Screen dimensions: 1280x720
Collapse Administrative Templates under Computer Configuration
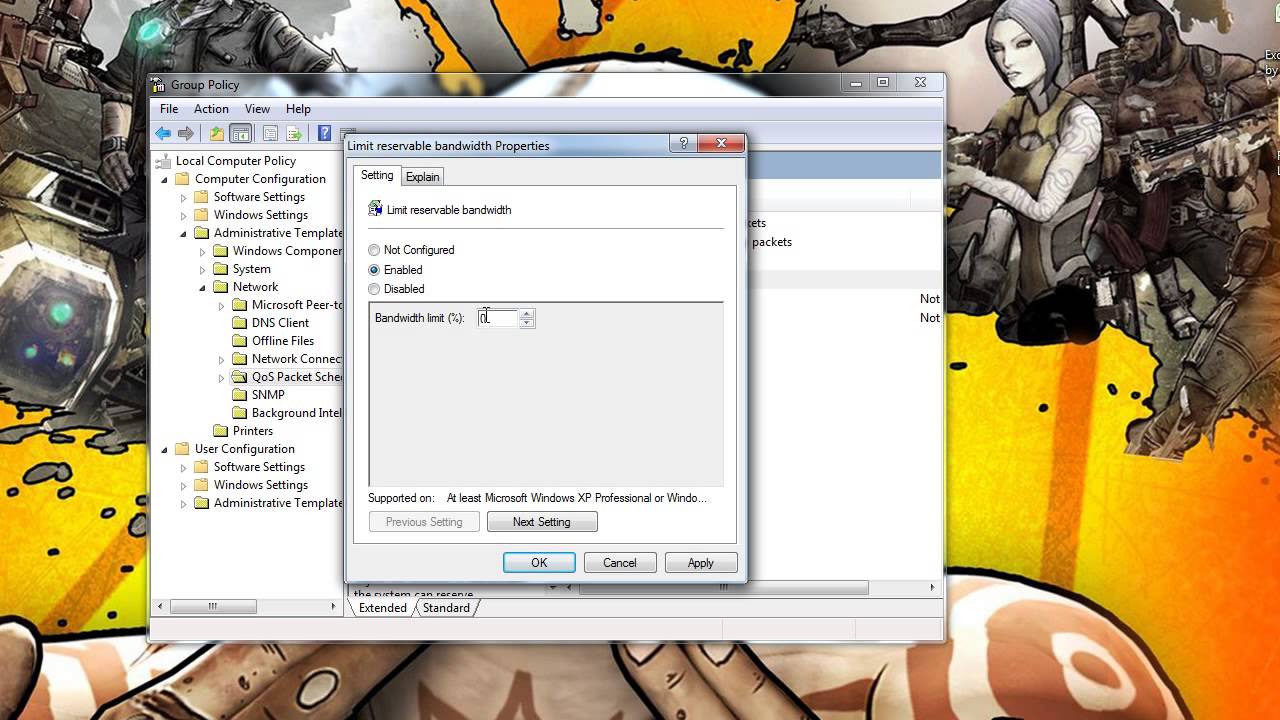183,234
